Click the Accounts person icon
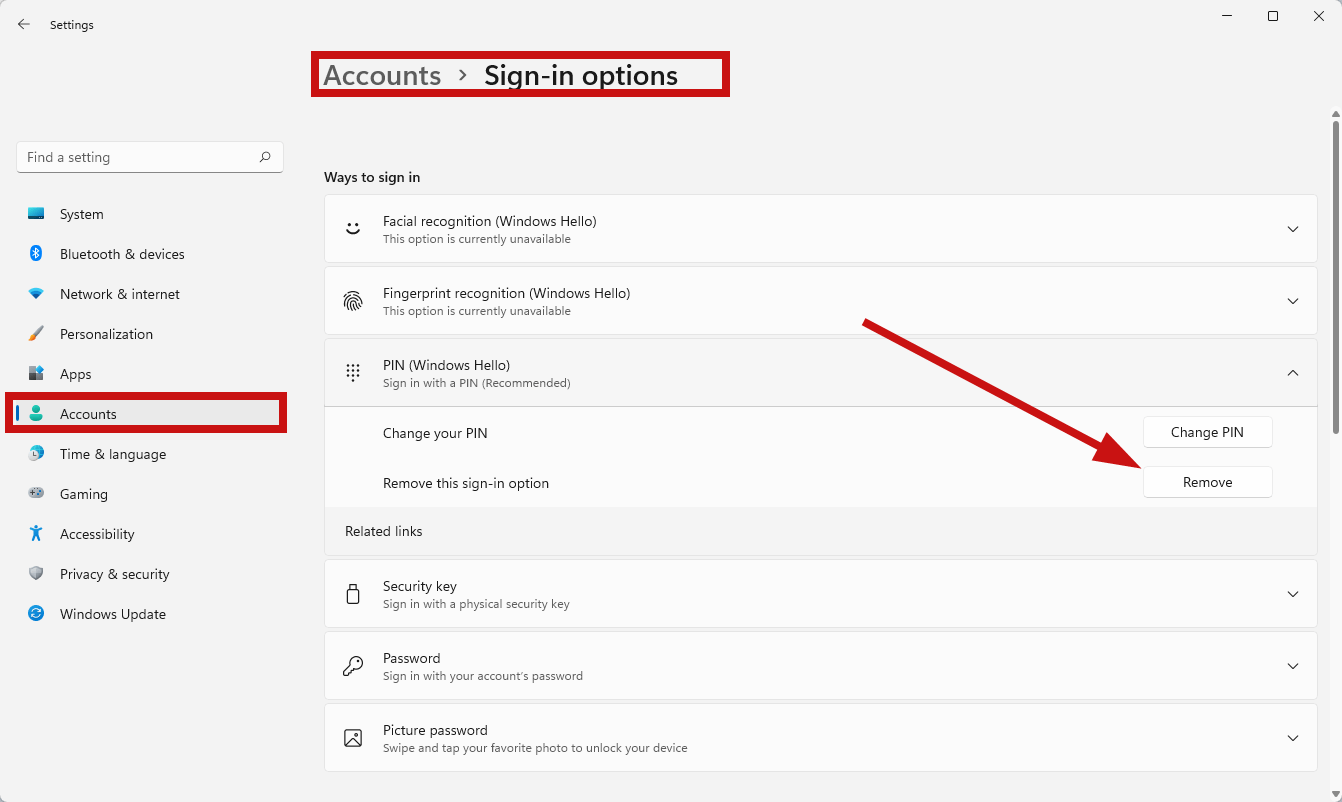1342x802 pixels. coord(36,414)
